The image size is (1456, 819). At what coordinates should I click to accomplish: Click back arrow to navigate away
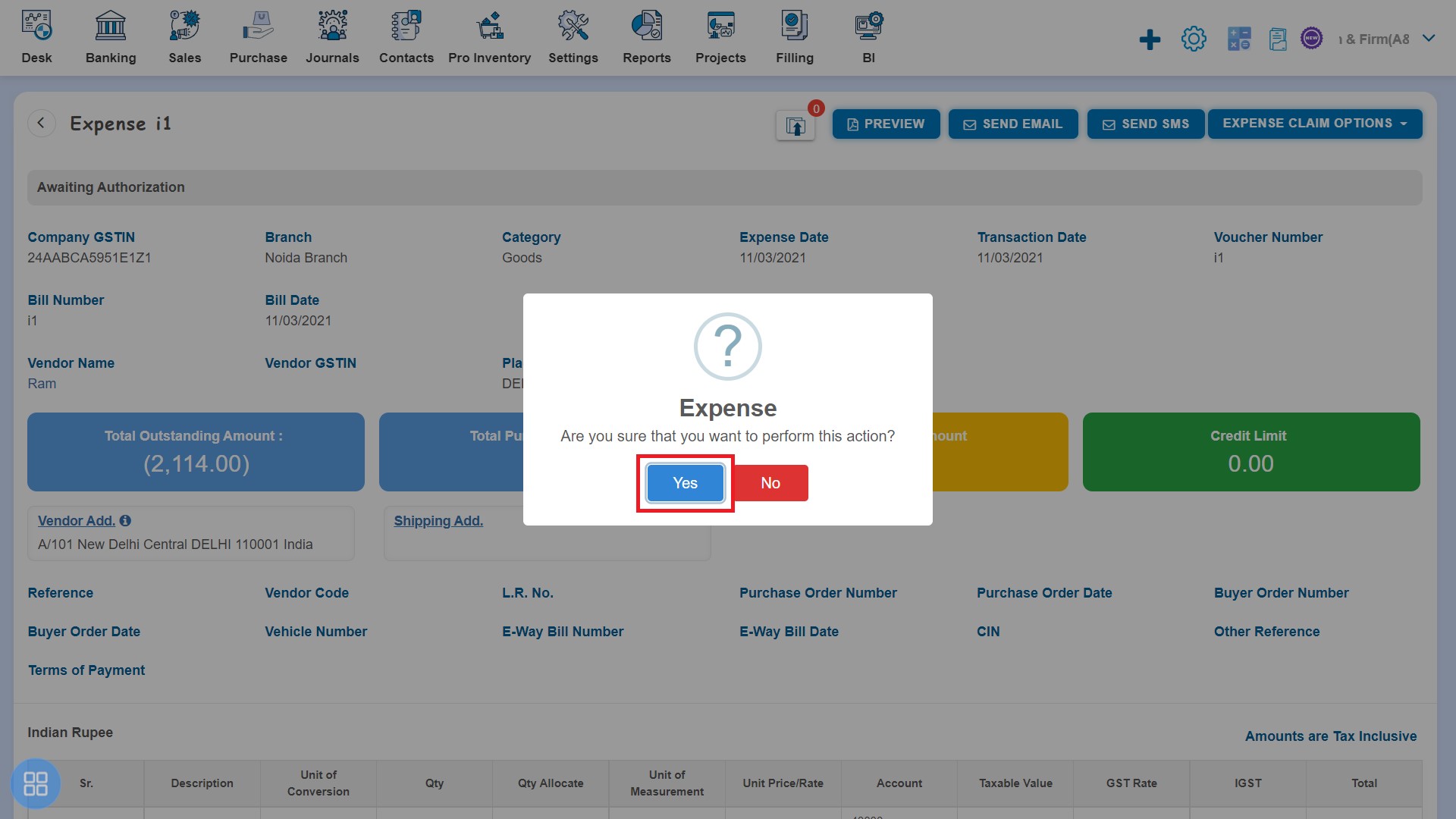pyautogui.click(x=40, y=122)
